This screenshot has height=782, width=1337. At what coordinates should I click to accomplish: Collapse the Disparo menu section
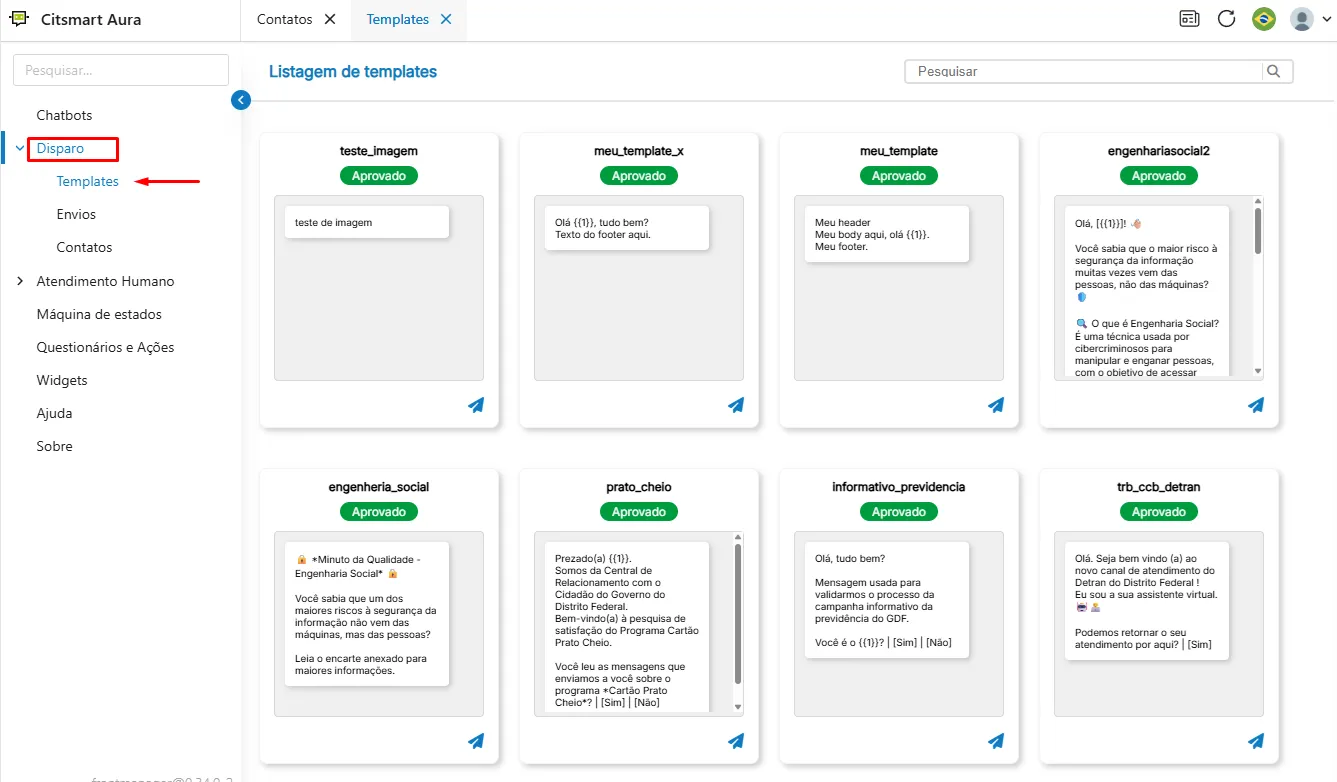[x=20, y=148]
